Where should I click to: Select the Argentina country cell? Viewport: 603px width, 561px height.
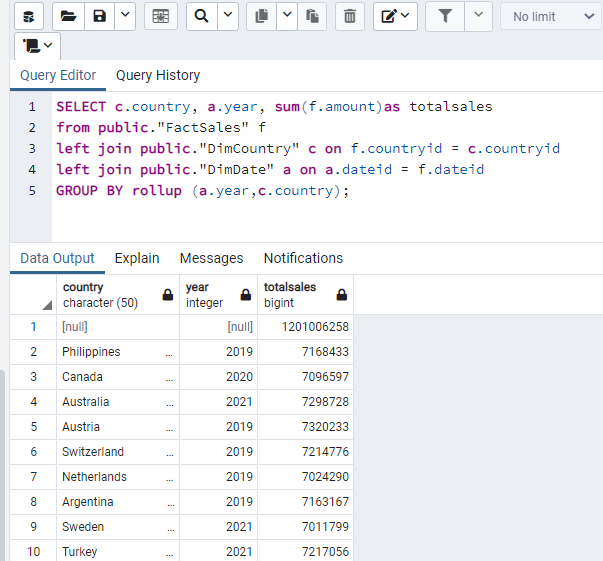click(118, 502)
